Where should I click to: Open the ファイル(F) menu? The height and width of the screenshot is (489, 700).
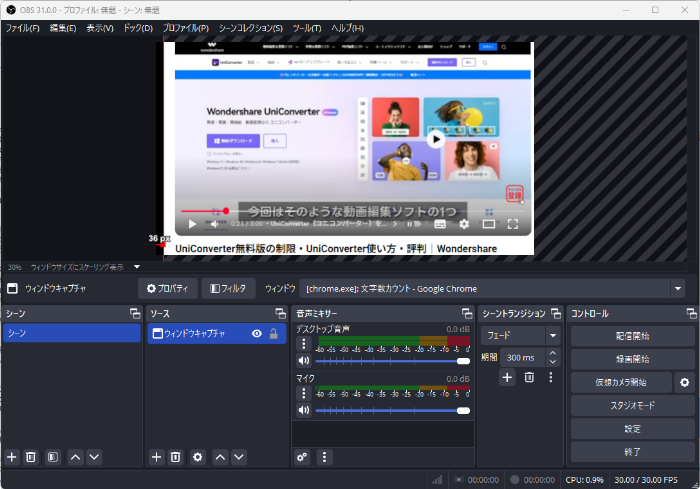click(22, 28)
